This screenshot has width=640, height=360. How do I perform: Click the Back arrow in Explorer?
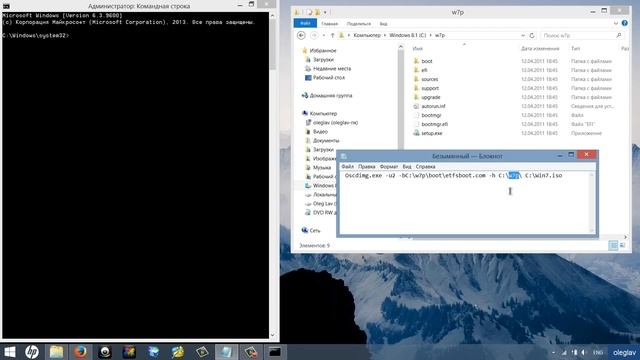point(301,36)
